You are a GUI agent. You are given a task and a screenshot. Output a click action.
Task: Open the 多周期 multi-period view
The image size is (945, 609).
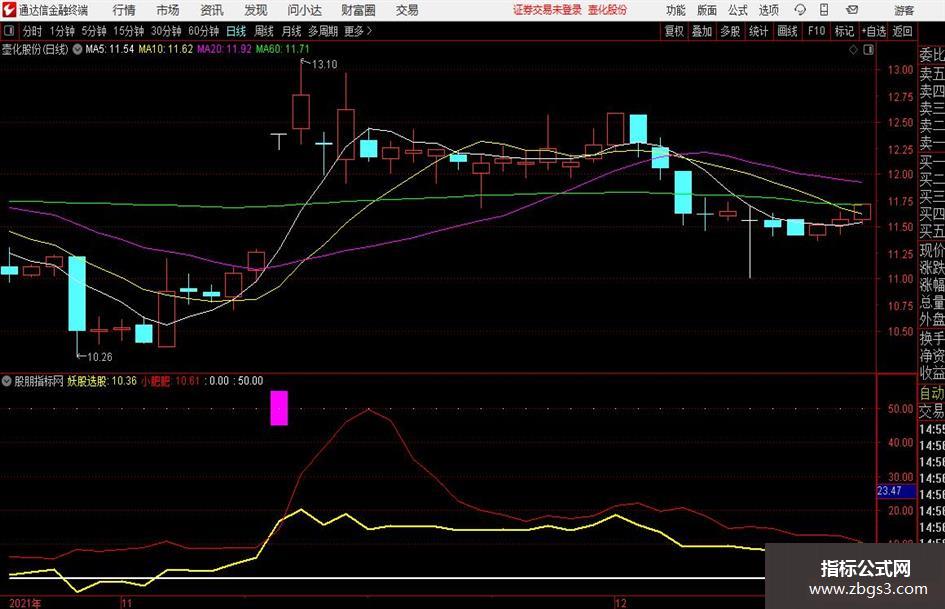[323, 31]
